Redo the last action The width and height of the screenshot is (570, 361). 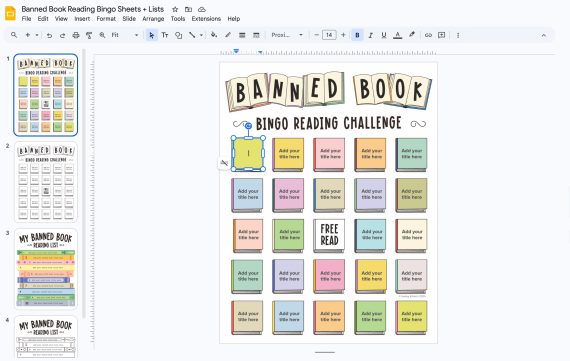coord(63,35)
